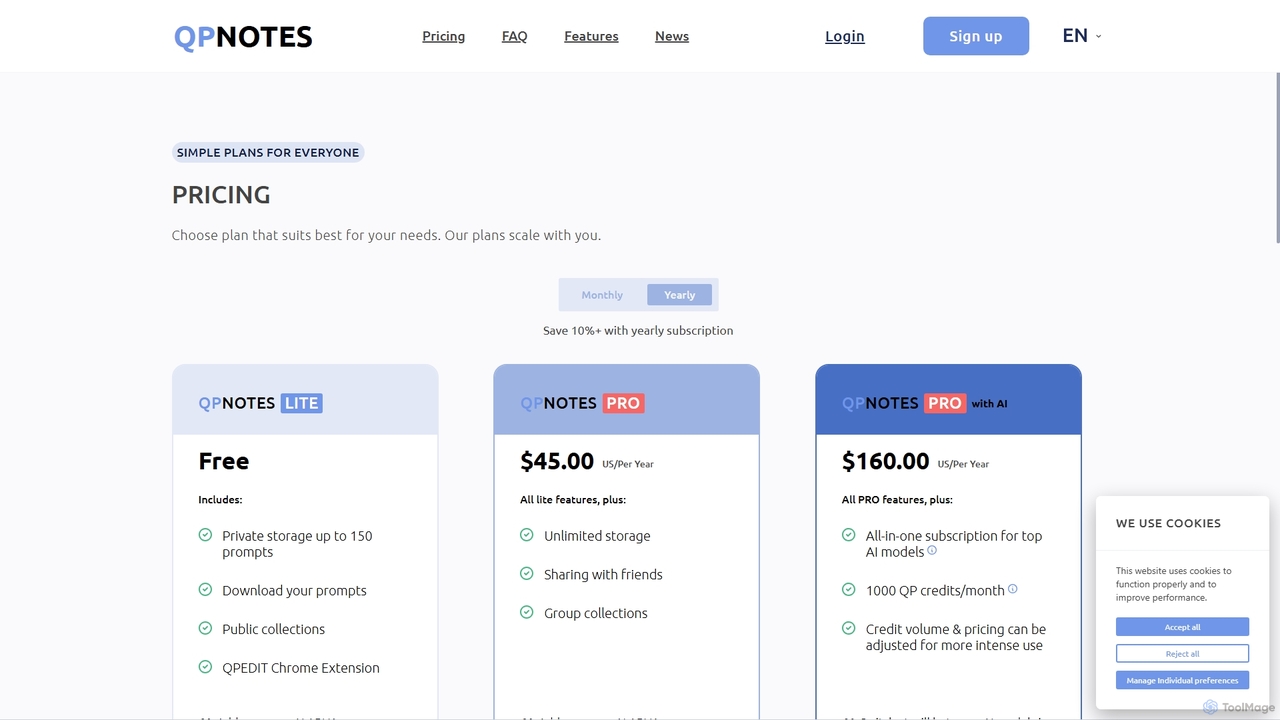Image resolution: width=1280 pixels, height=720 pixels.
Task: Click checkmark icon beside Private storage feature
Action: point(205,535)
